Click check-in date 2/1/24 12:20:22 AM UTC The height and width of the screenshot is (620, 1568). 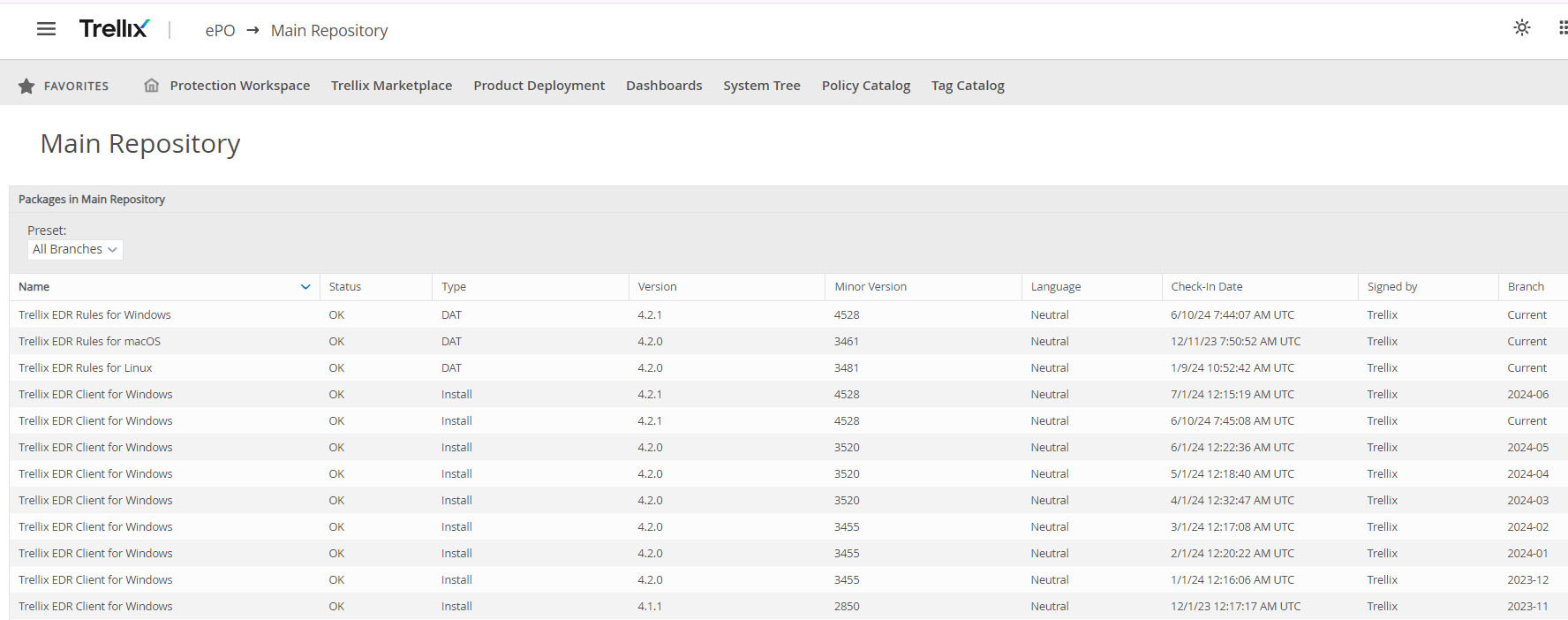tap(1233, 553)
